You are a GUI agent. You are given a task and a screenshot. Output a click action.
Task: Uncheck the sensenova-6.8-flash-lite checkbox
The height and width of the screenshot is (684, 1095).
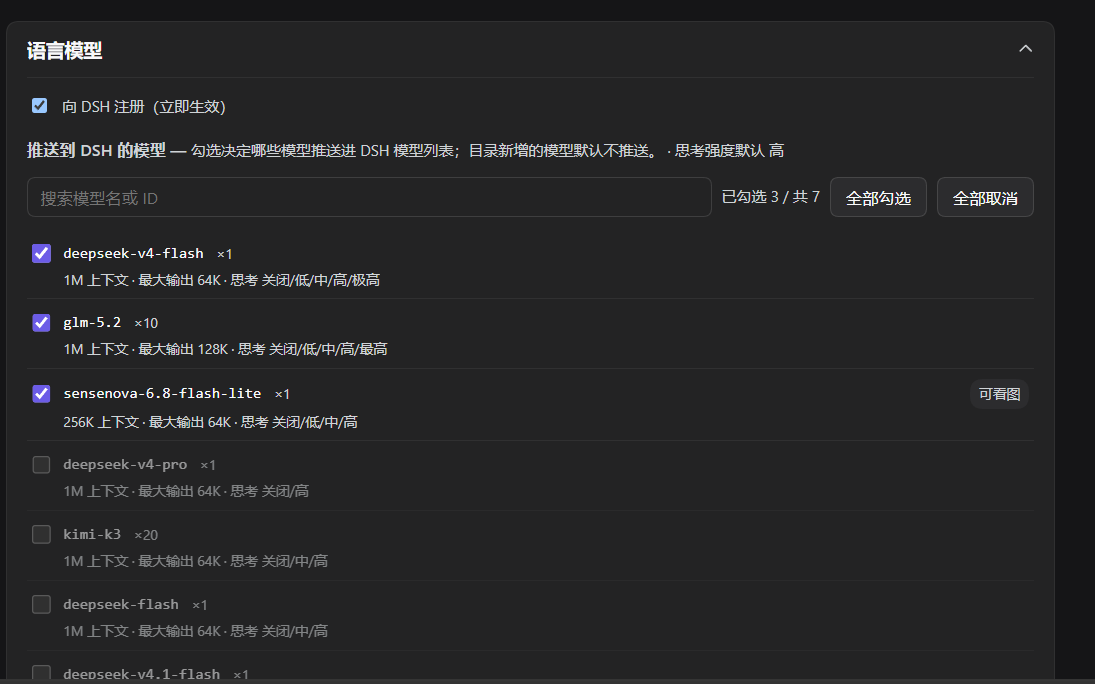(41, 393)
